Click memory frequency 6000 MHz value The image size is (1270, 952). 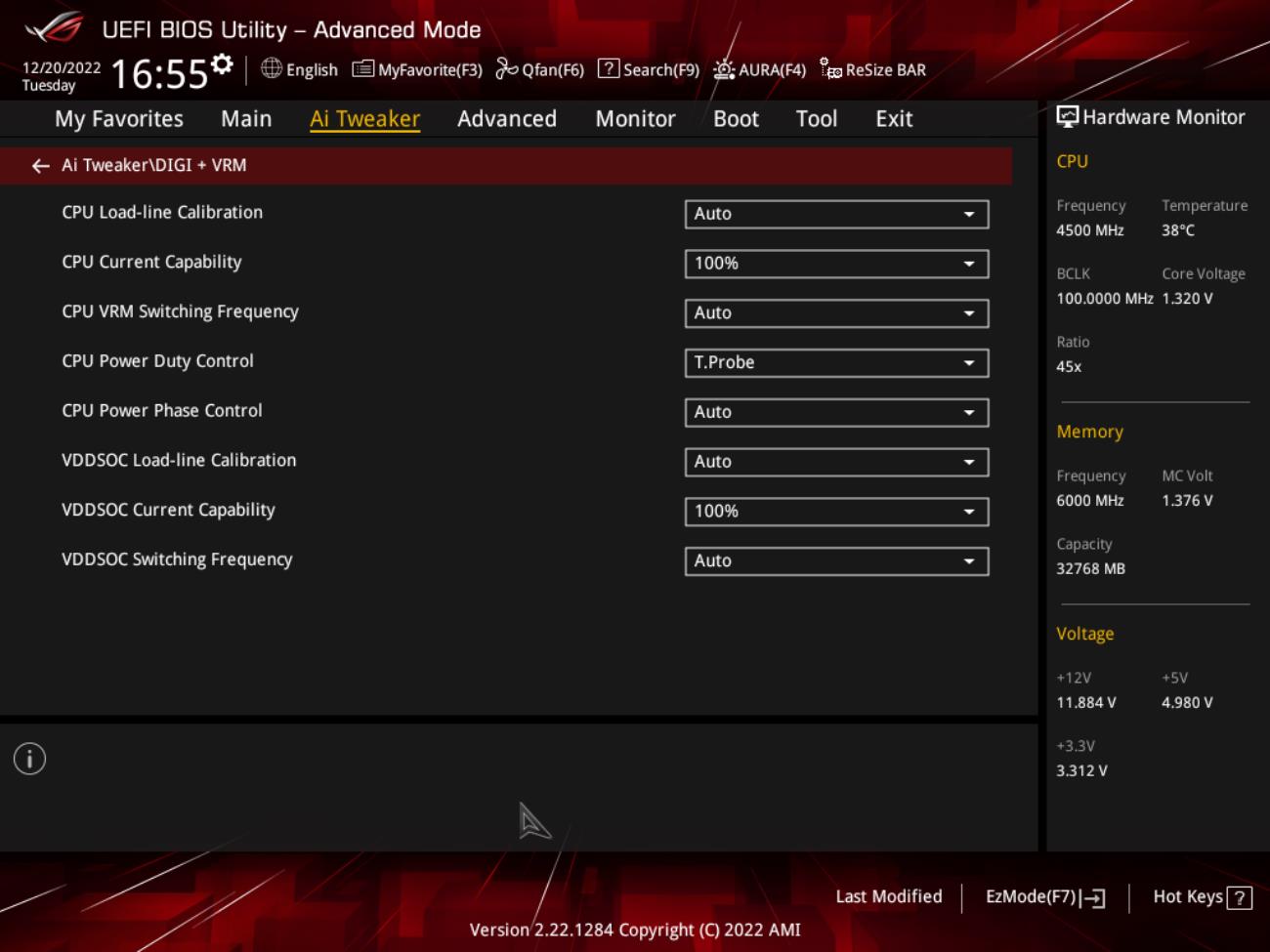1090,501
